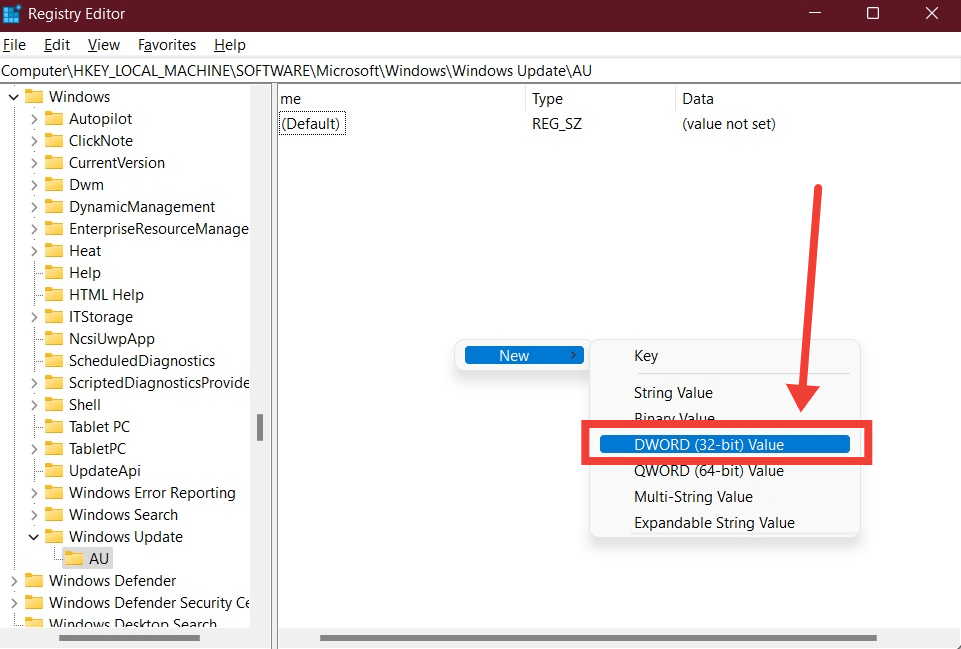Click the AU folder icon in tree
The height and width of the screenshot is (649, 961).
pyautogui.click(x=73, y=559)
